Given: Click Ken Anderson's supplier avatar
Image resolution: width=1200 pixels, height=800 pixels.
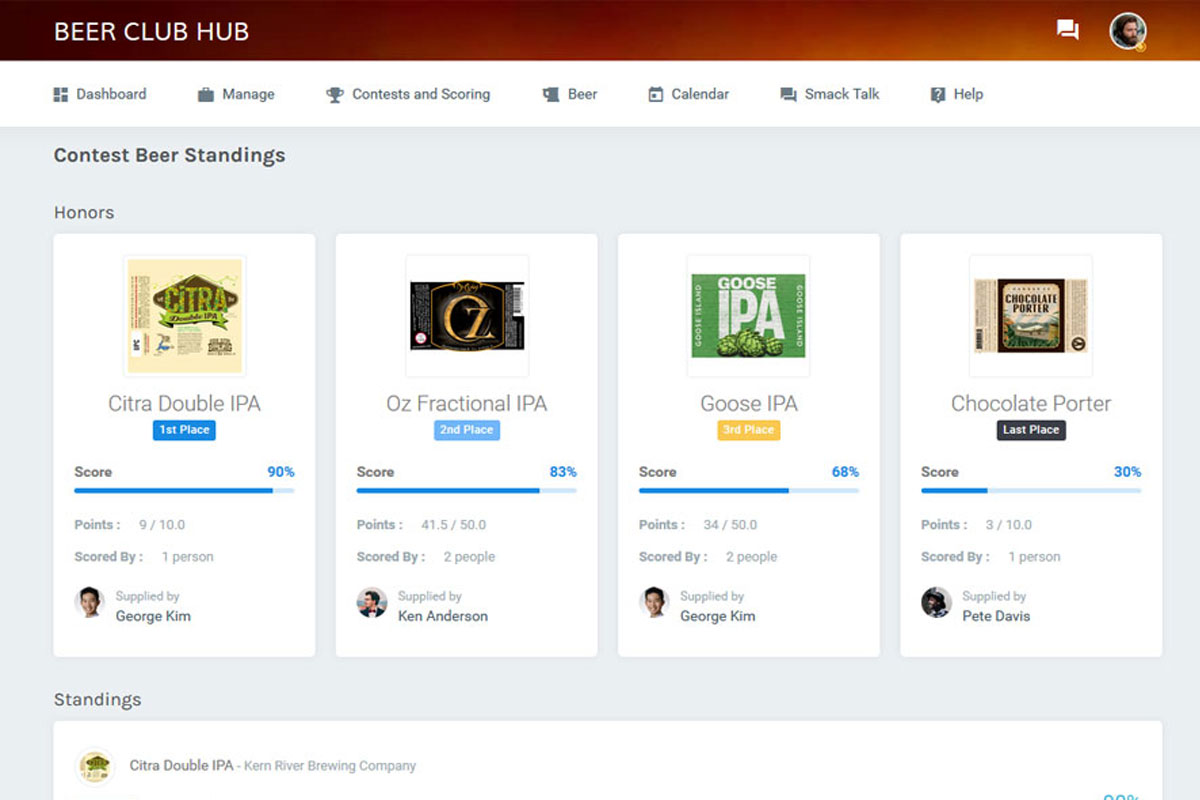Looking at the screenshot, I should pos(372,603).
